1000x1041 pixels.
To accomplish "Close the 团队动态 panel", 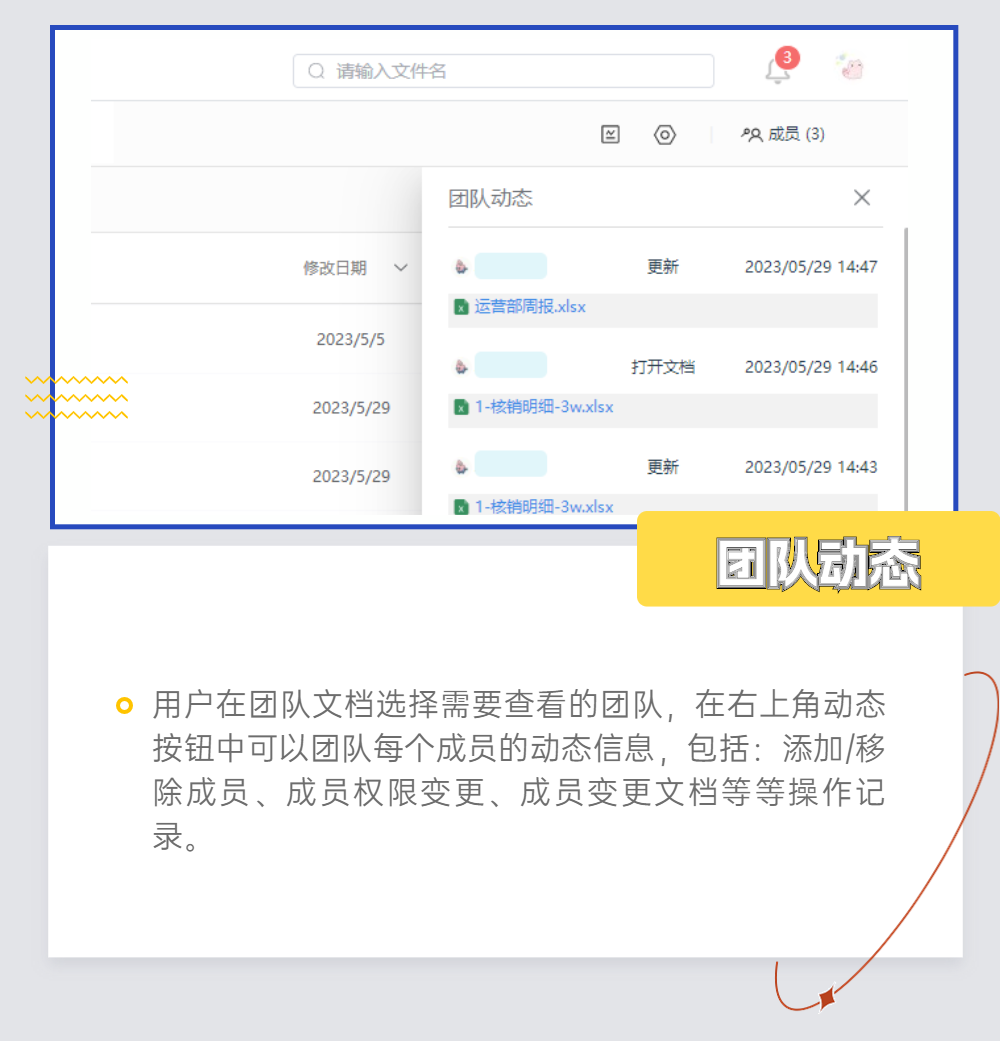I will pos(862,197).
